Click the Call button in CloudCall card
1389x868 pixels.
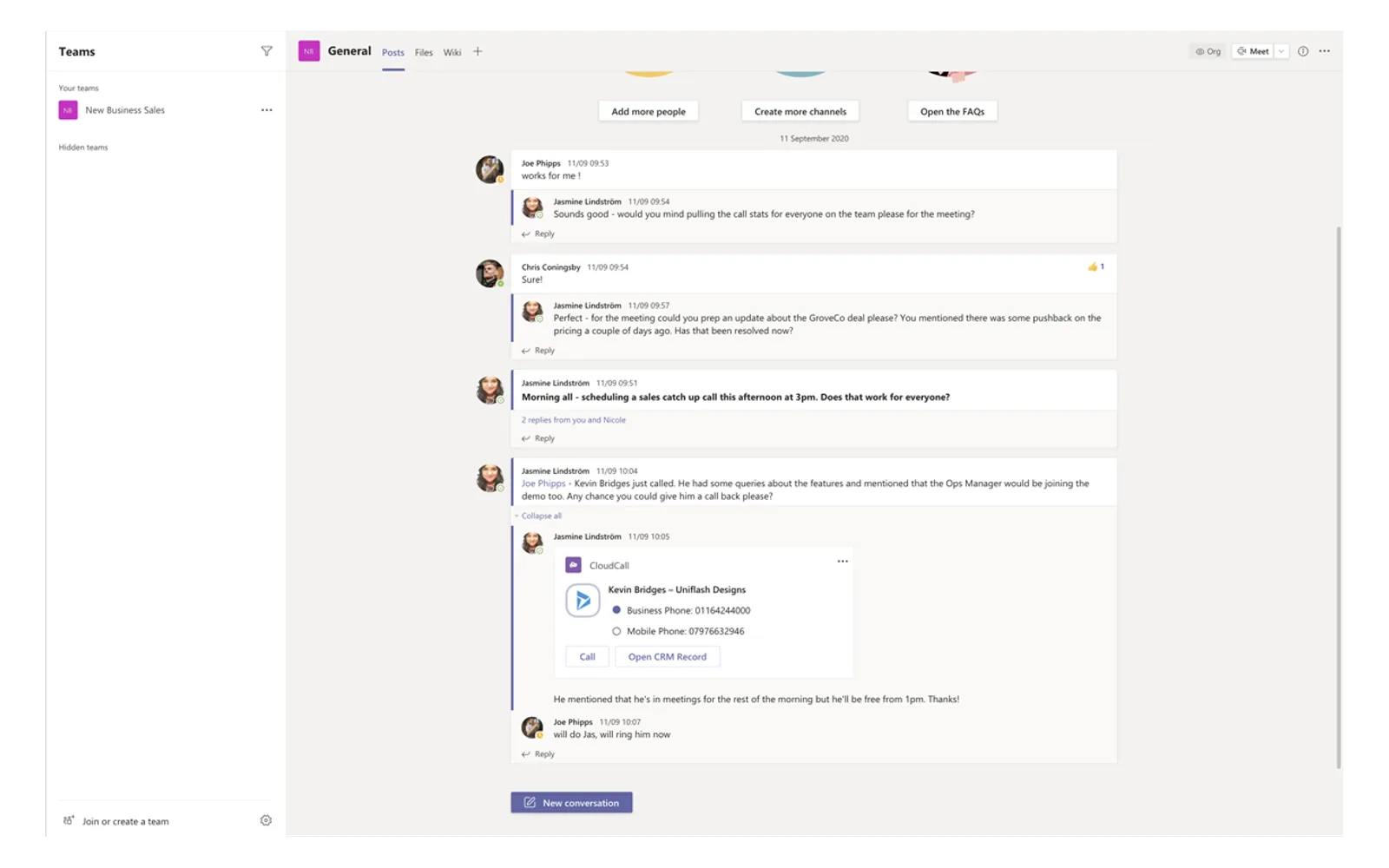[x=588, y=657]
